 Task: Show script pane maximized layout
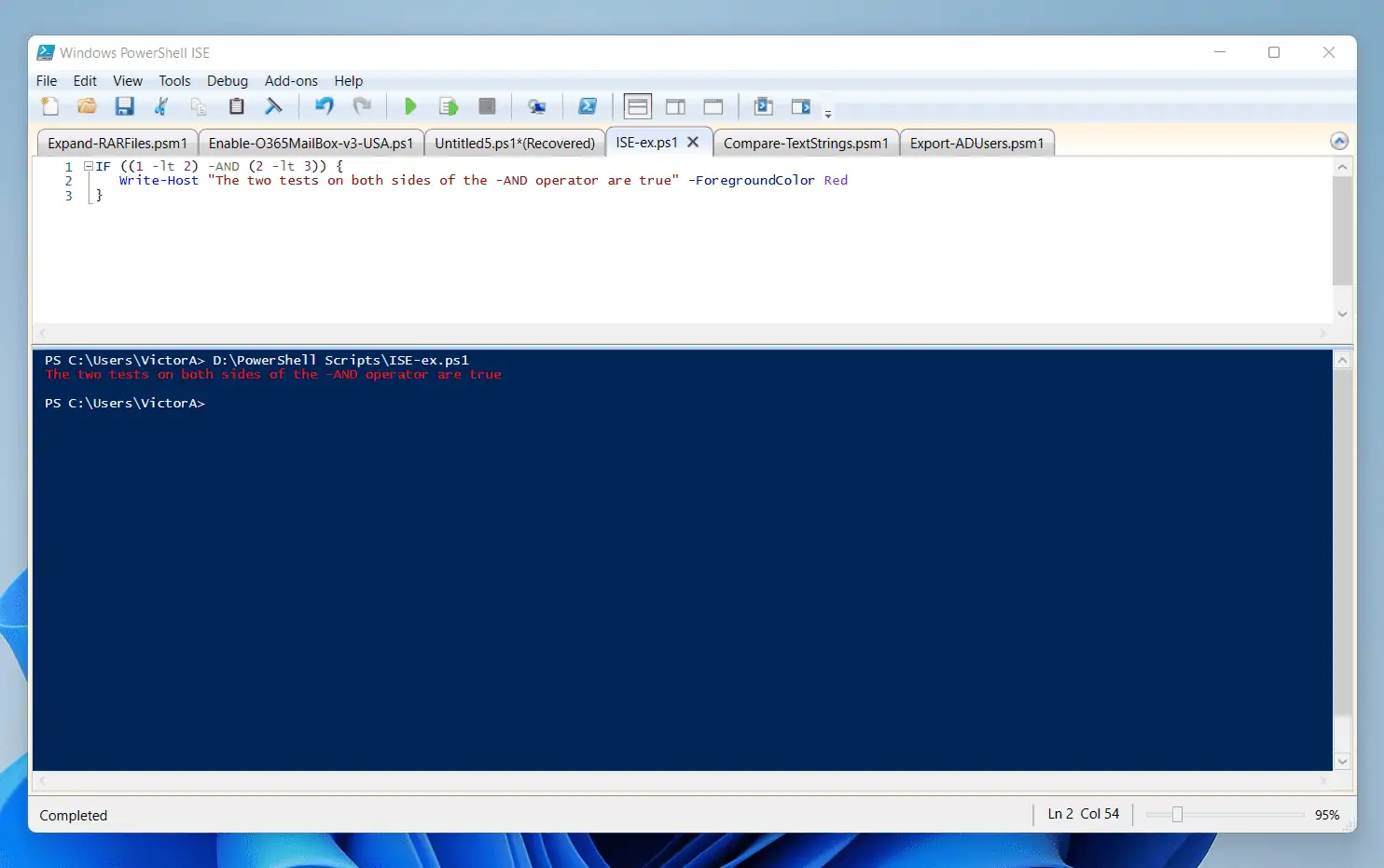713,106
